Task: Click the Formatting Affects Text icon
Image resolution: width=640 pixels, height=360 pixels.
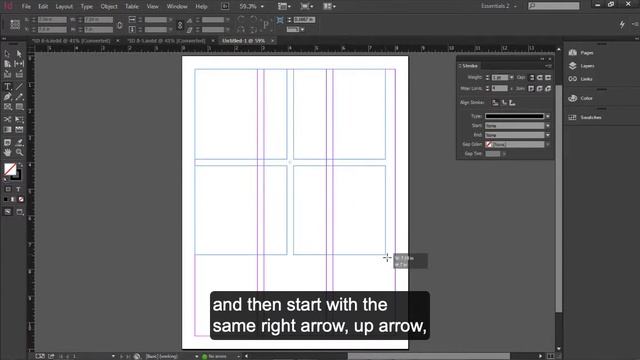Action: click(x=18, y=189)
